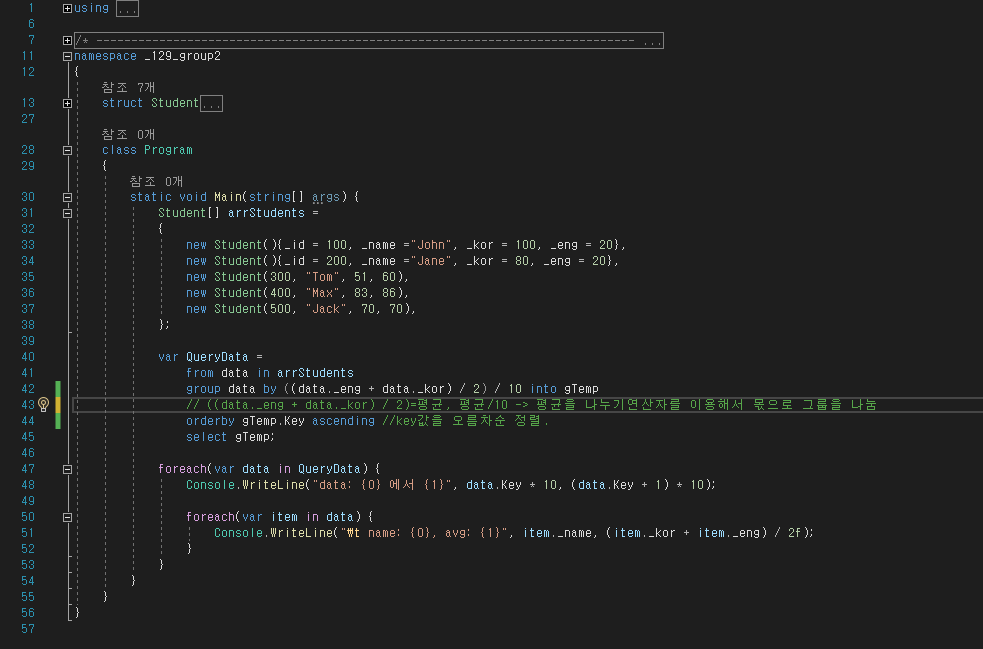This screenshot has width=983, height=649.
Task: Click gTemp after the into keyword
Action: pos(581,389)
